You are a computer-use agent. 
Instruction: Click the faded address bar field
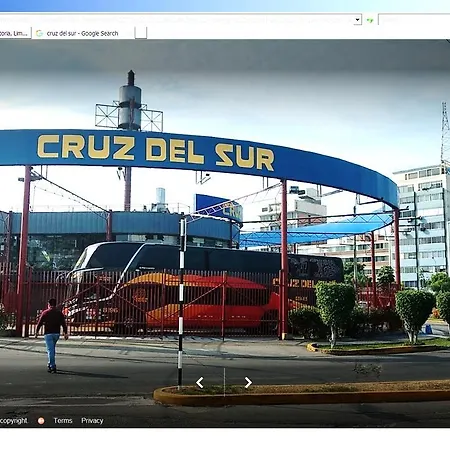pos(177,20)
